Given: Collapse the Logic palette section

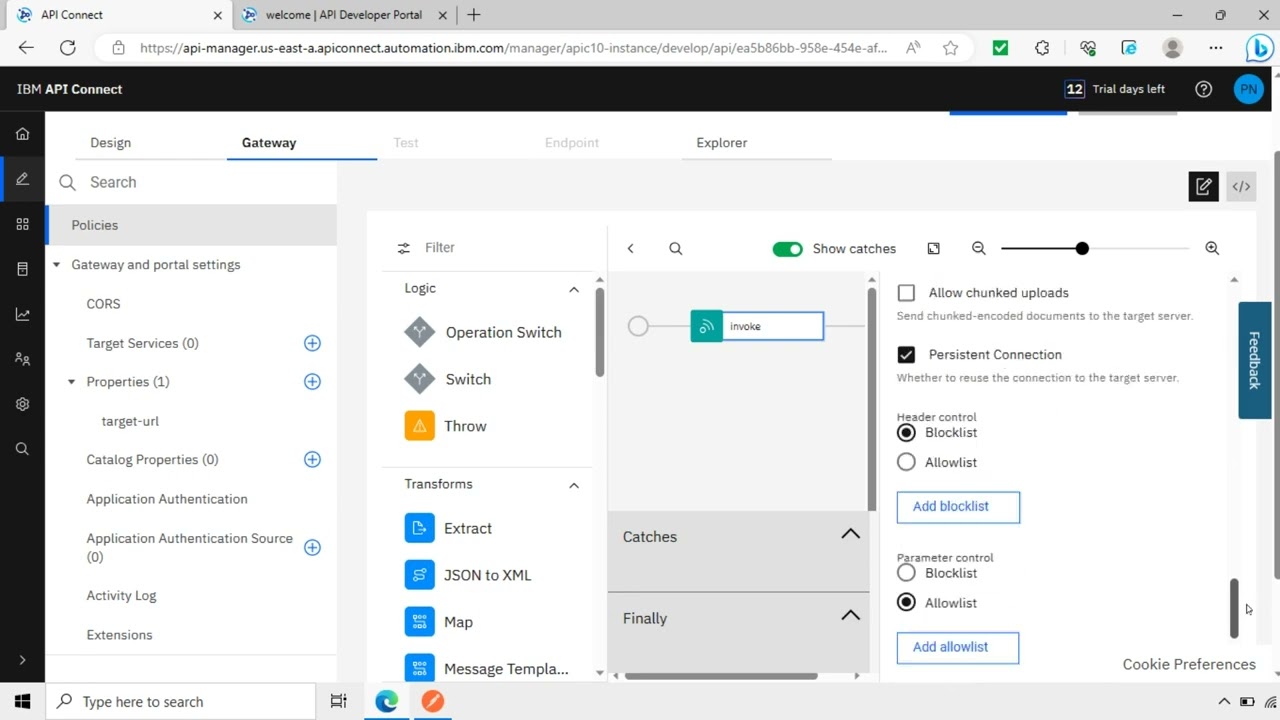Looking at the screenshot, I should (574, 289).
